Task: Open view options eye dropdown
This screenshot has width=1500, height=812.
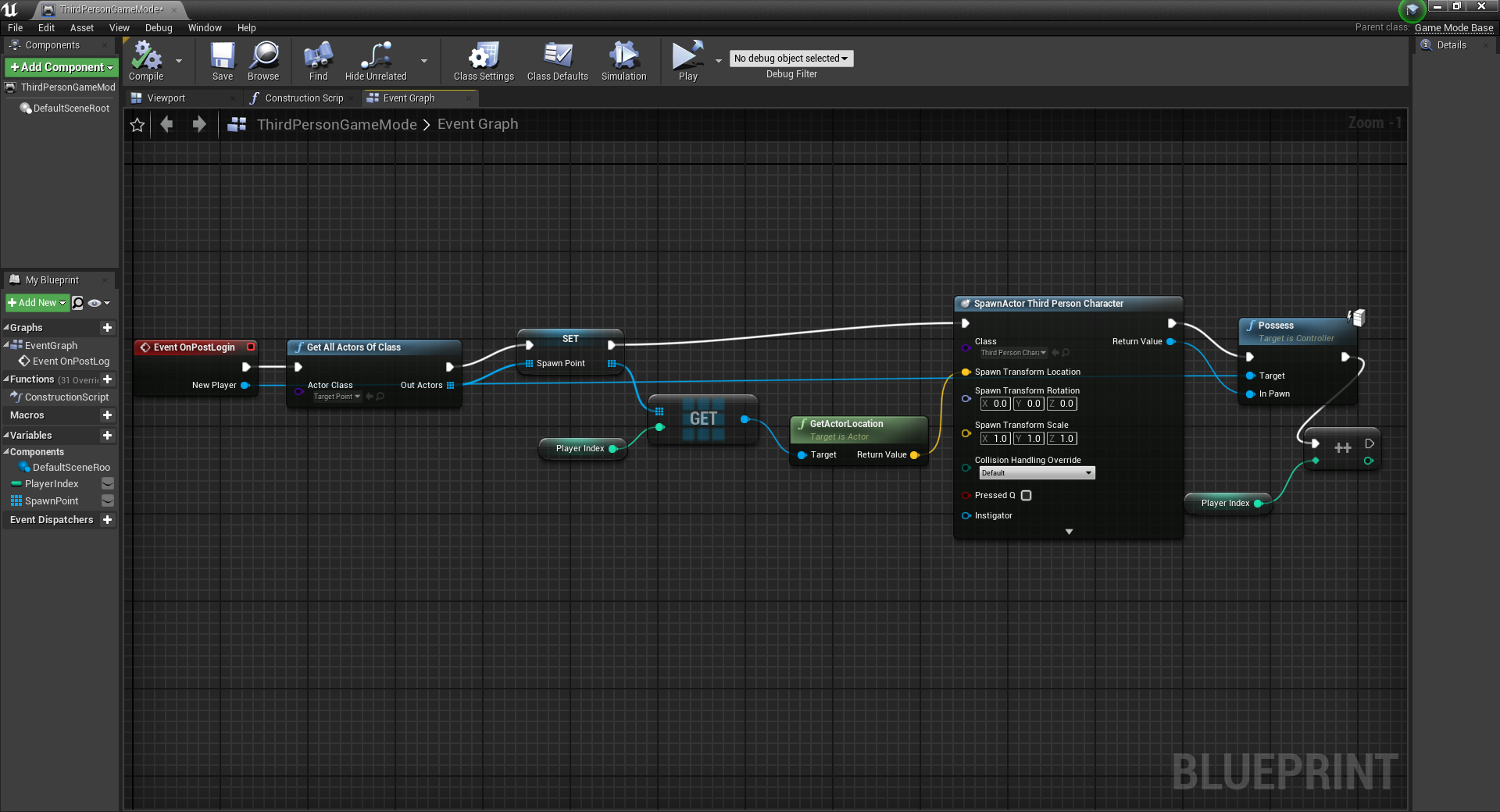Action: (x=98, y=303)
